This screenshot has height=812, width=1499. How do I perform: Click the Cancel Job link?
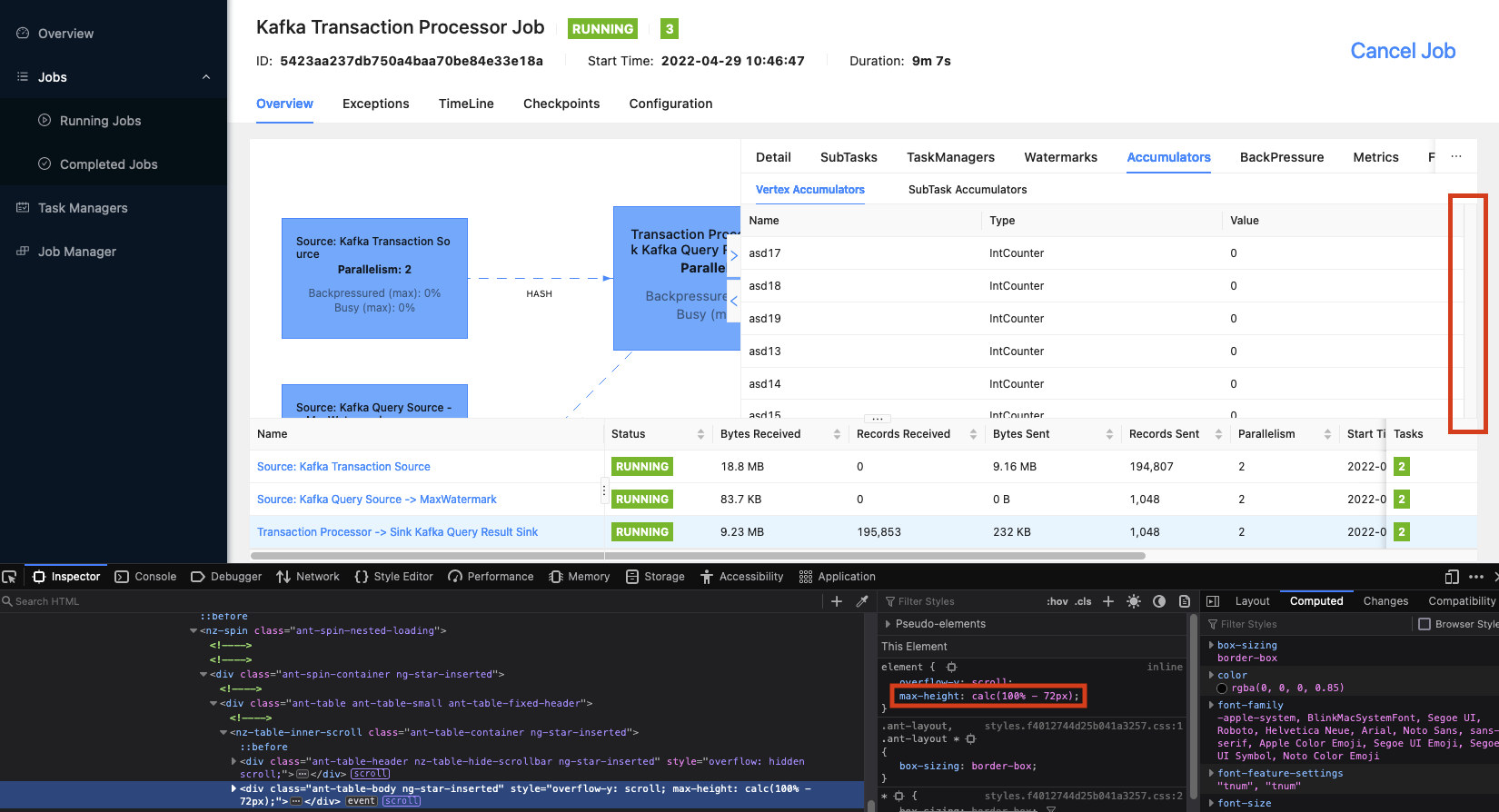(1403, 51)
